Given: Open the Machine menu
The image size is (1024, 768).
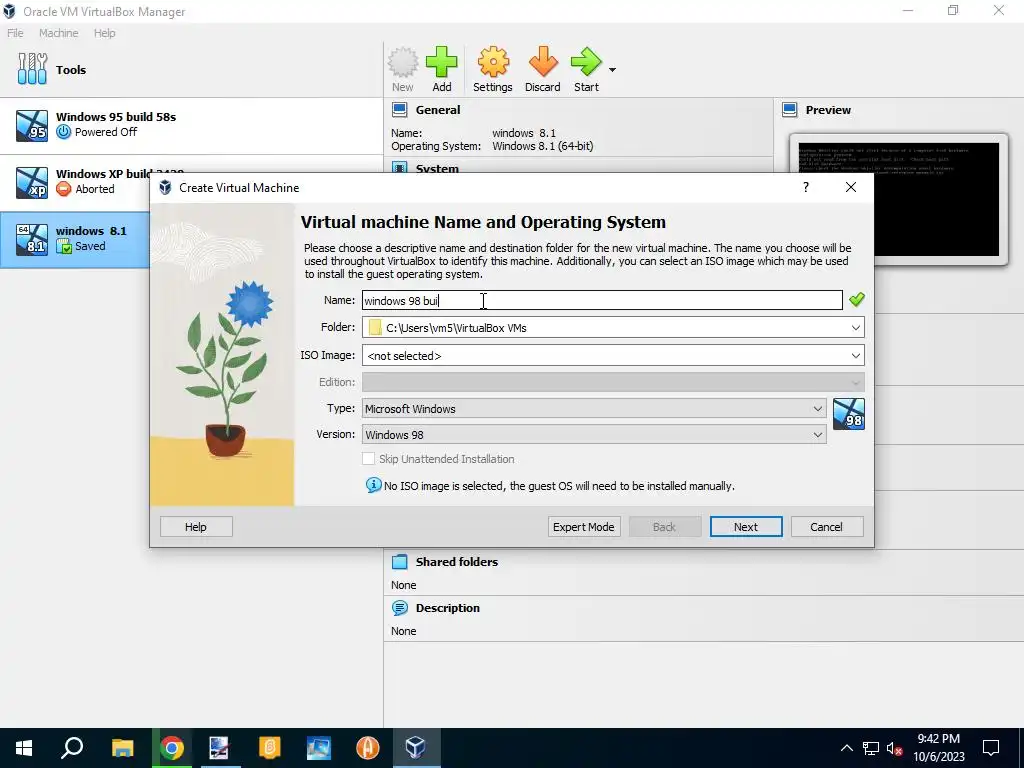Looking at the screenshot, I should tap(58, 33).
